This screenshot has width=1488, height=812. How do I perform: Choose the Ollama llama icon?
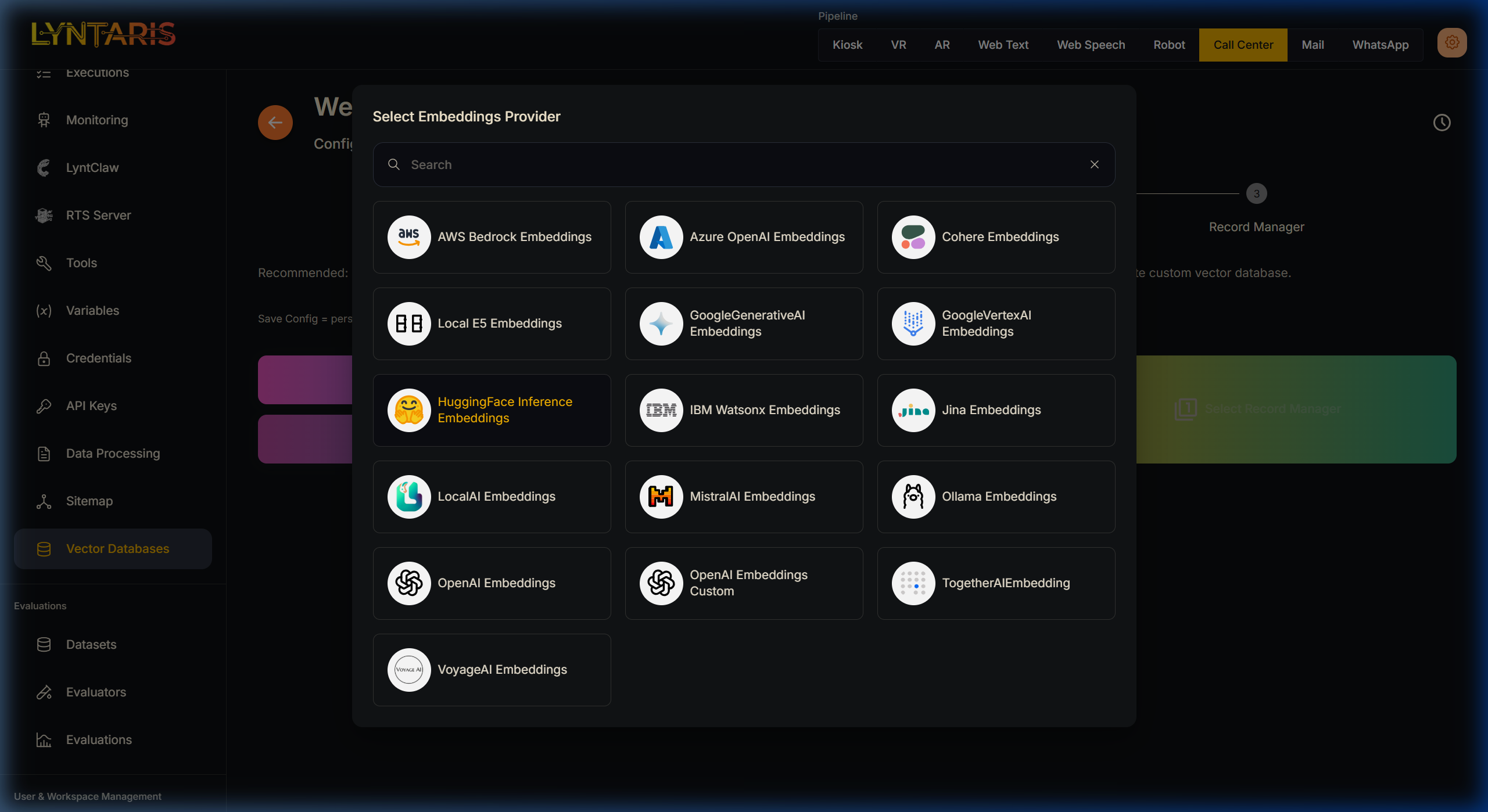(x=913, y=497)
